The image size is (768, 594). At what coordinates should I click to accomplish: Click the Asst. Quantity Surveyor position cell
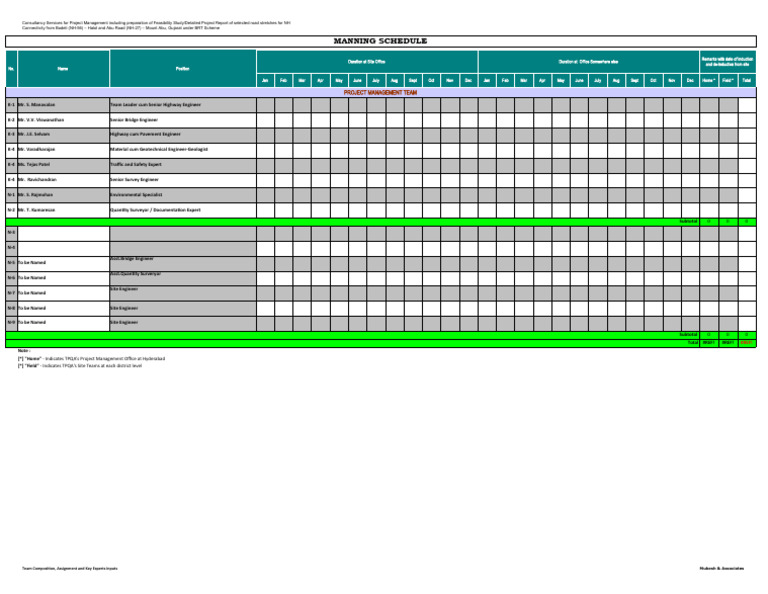tap(182, 275)
